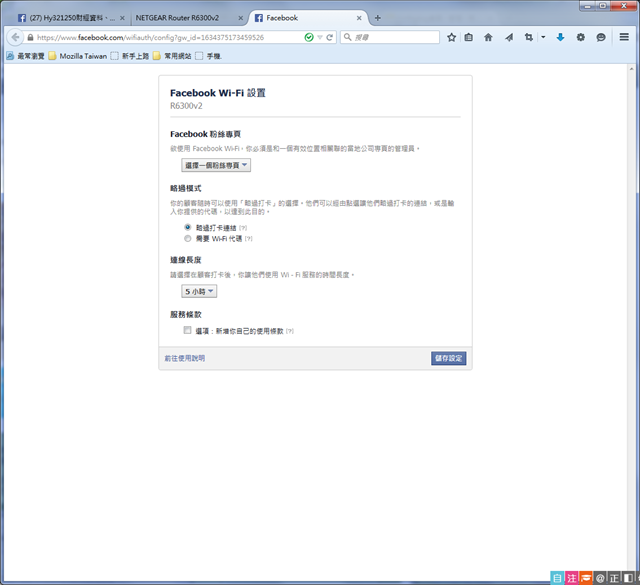Close the NETGEAR Router R6300v2 tab
The image size is (640, 585).
[x=241, y=18]
